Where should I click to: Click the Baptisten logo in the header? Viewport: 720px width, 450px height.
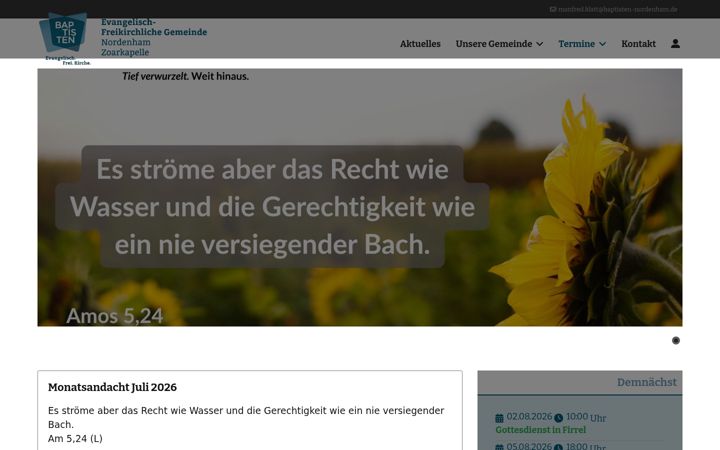pos(65,39)
